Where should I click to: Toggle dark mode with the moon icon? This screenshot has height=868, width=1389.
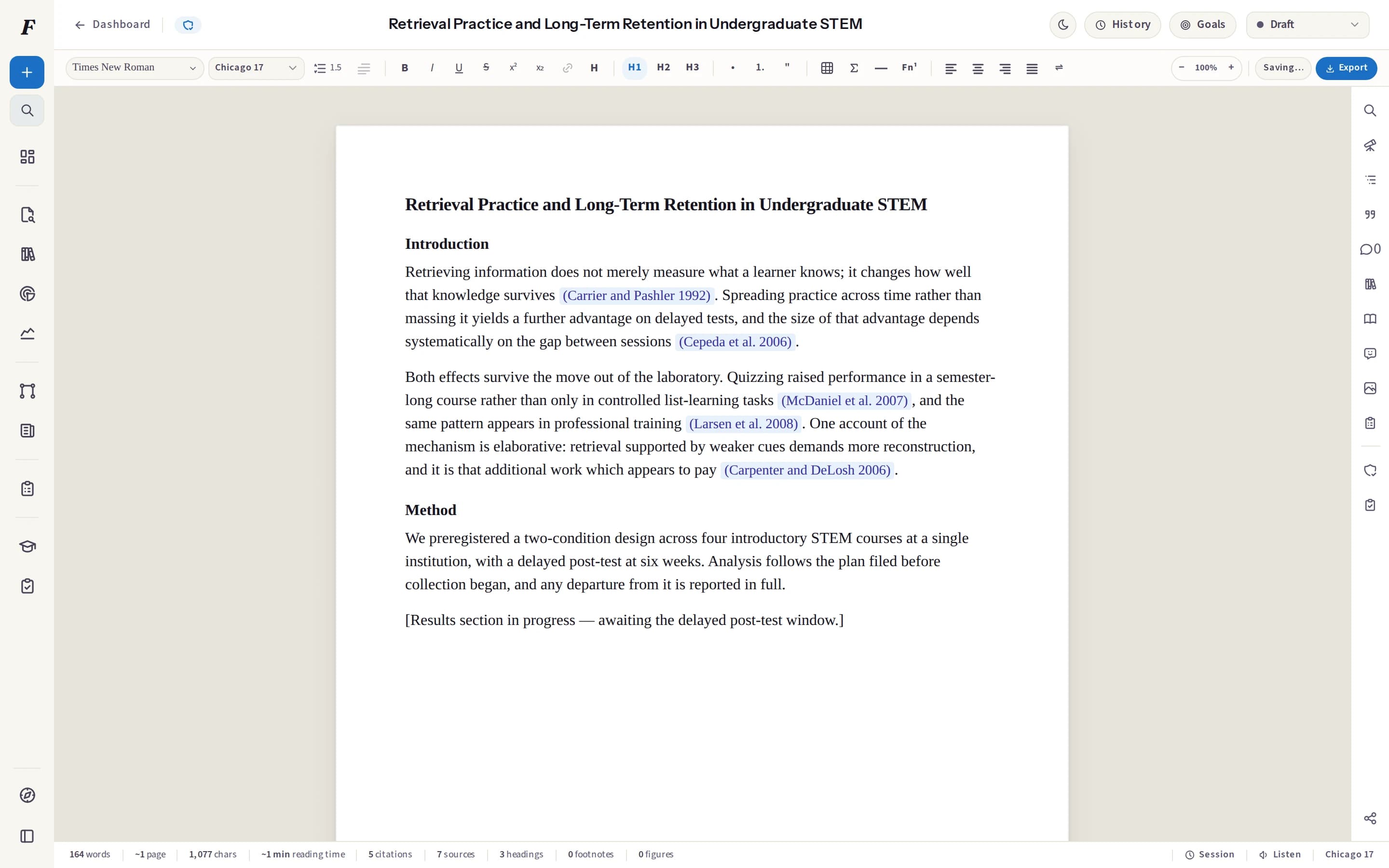pyautogui.click(x=1062, y=25)
